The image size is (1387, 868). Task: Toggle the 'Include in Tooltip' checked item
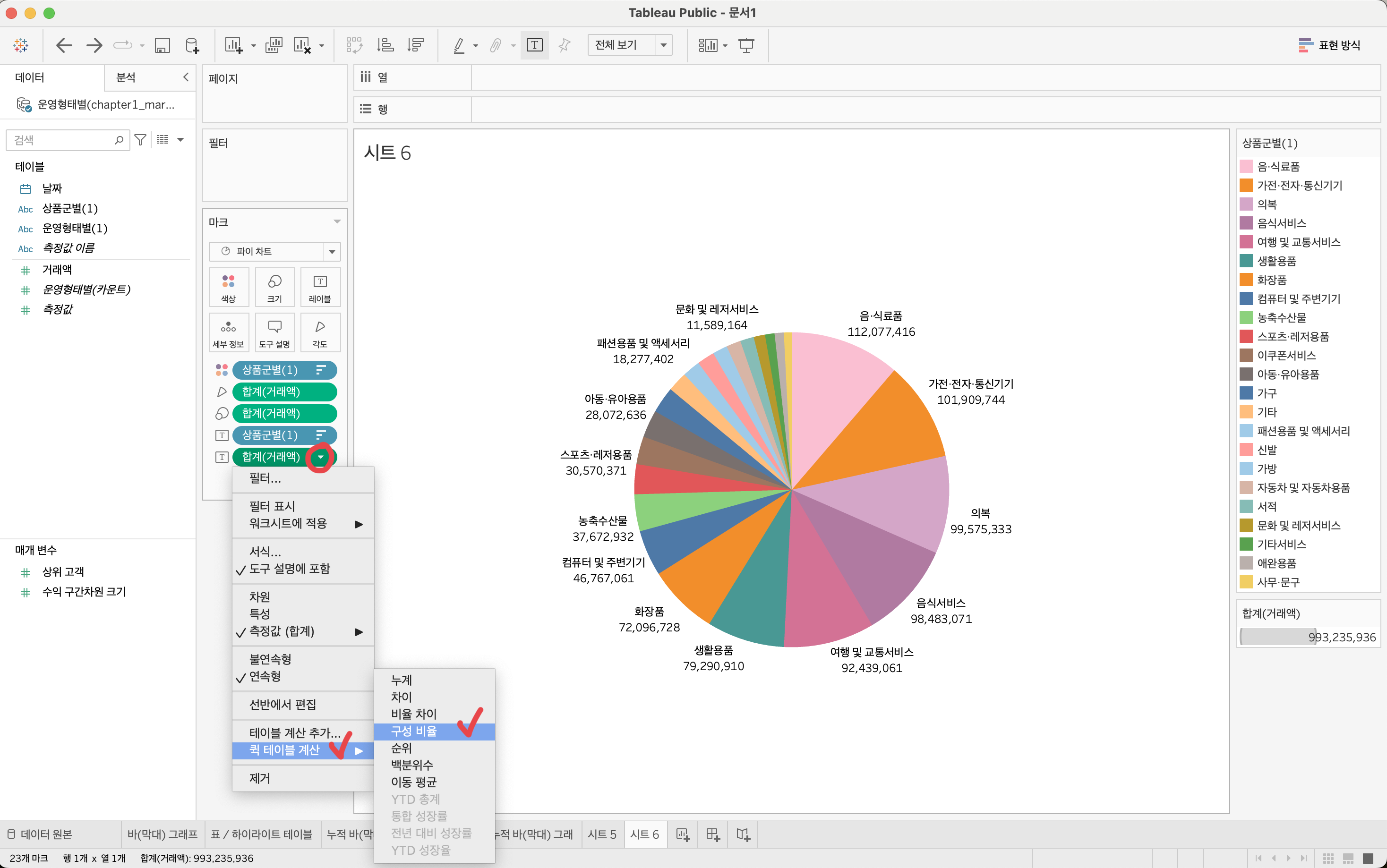(x=289, y=568)
